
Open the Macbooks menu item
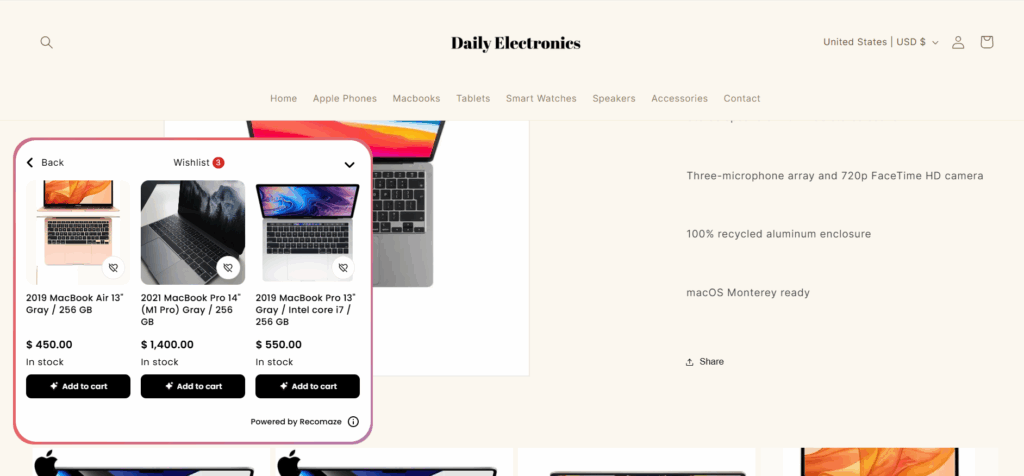coord(416,99)
